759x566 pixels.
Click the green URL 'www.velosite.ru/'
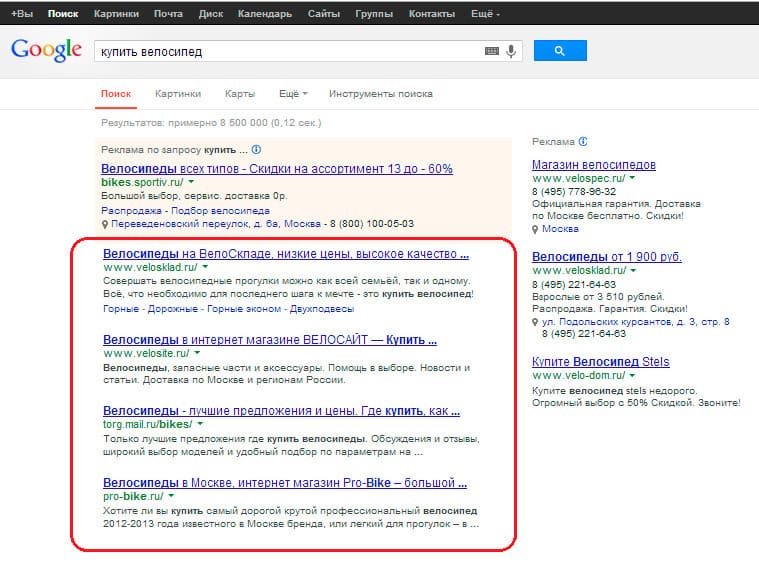pos(146,353)
